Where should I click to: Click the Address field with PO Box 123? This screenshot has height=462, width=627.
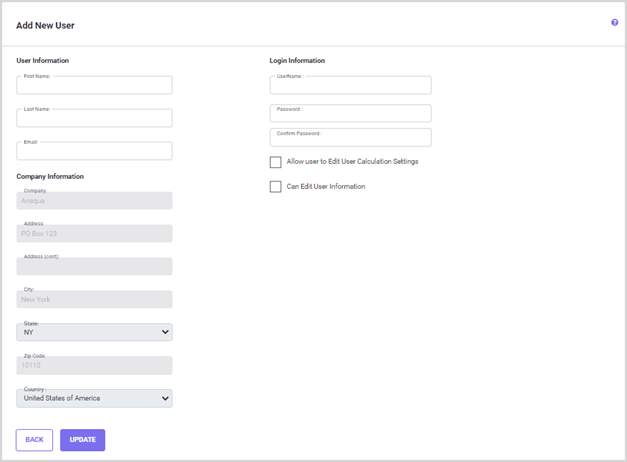click(x=94, y=234)
